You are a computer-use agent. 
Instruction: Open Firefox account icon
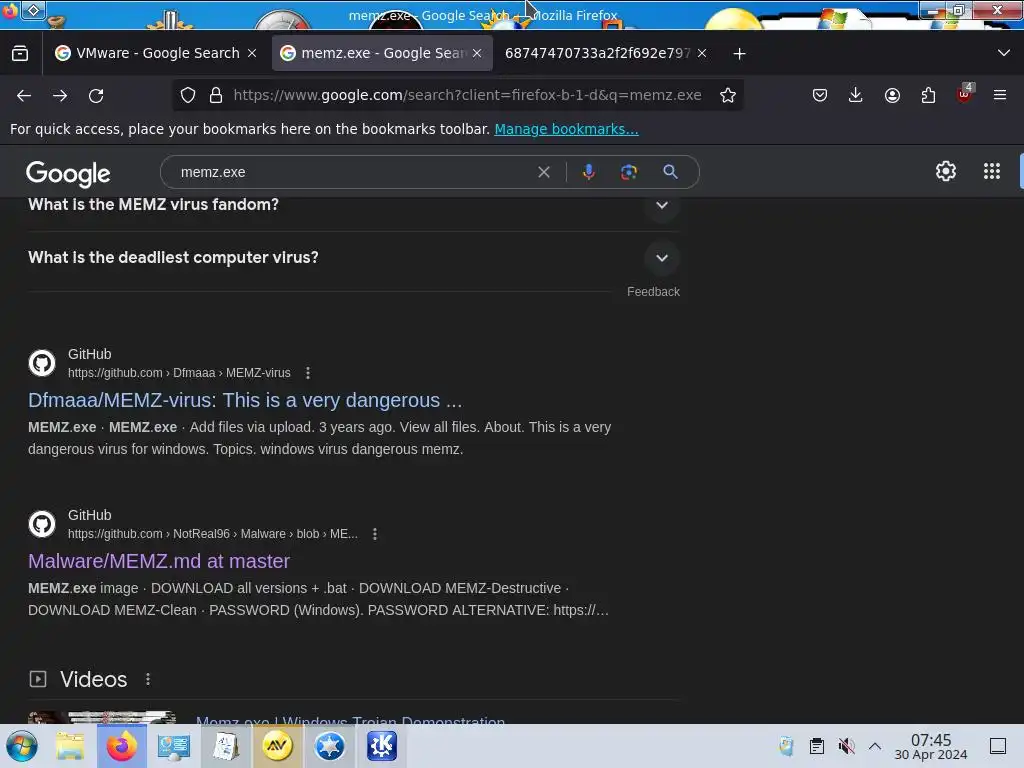(892, 95)
